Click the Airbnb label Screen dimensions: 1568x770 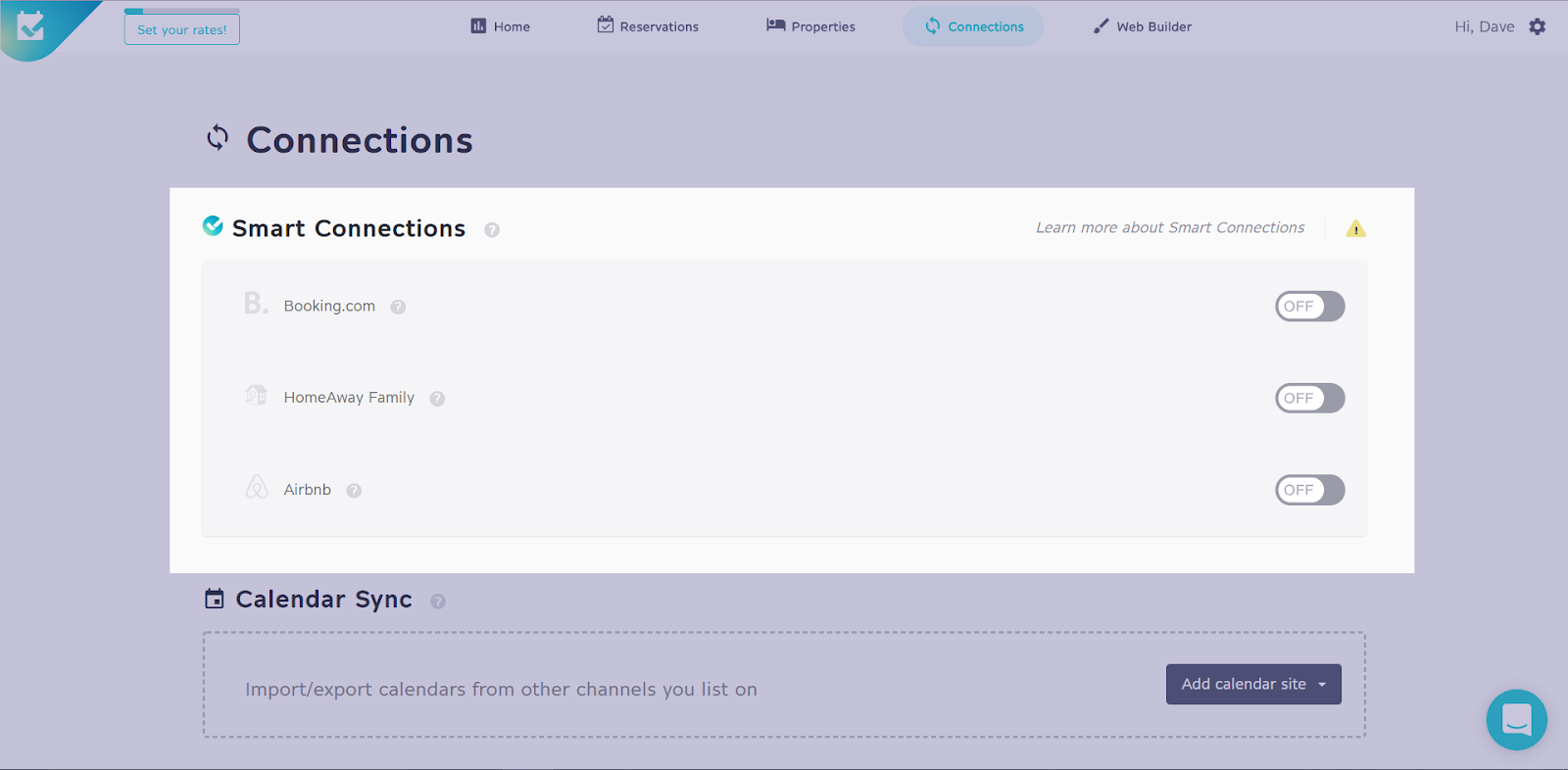pyautogui.click(x=307, y=490)
